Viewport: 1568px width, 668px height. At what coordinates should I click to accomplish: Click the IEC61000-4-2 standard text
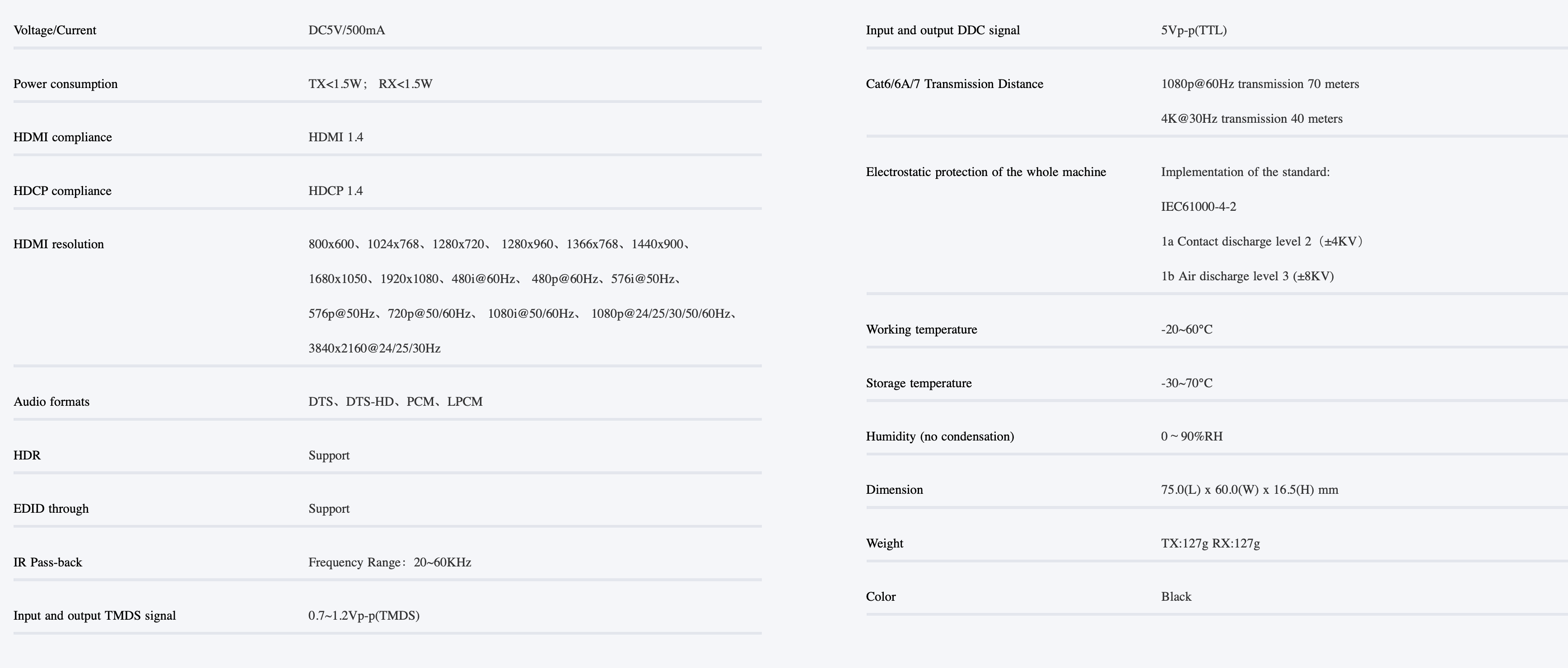click(1198, 207)
